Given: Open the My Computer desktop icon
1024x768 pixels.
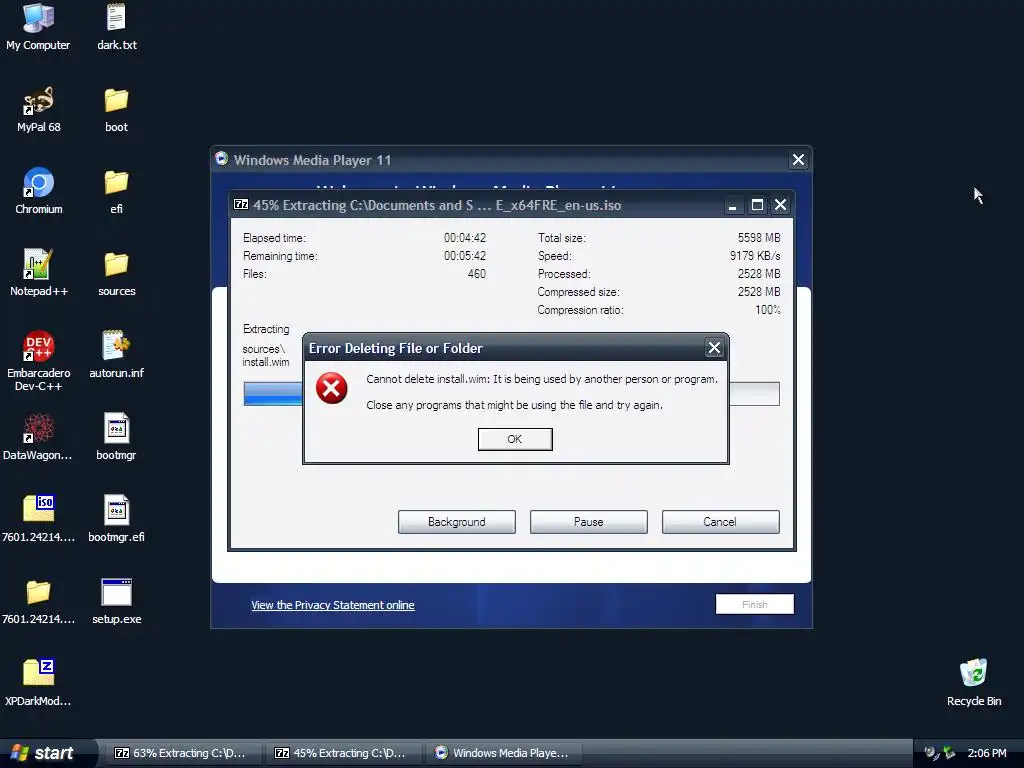Looking at the screenshot, I should click(x=38, y=26).
